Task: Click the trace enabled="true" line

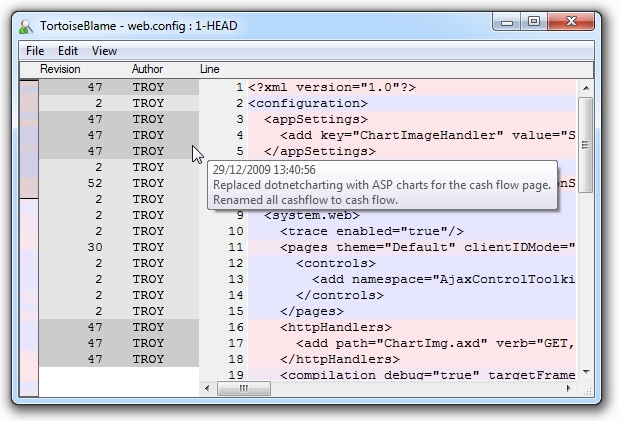Action: pyautogui.click(x=372, y=231)
